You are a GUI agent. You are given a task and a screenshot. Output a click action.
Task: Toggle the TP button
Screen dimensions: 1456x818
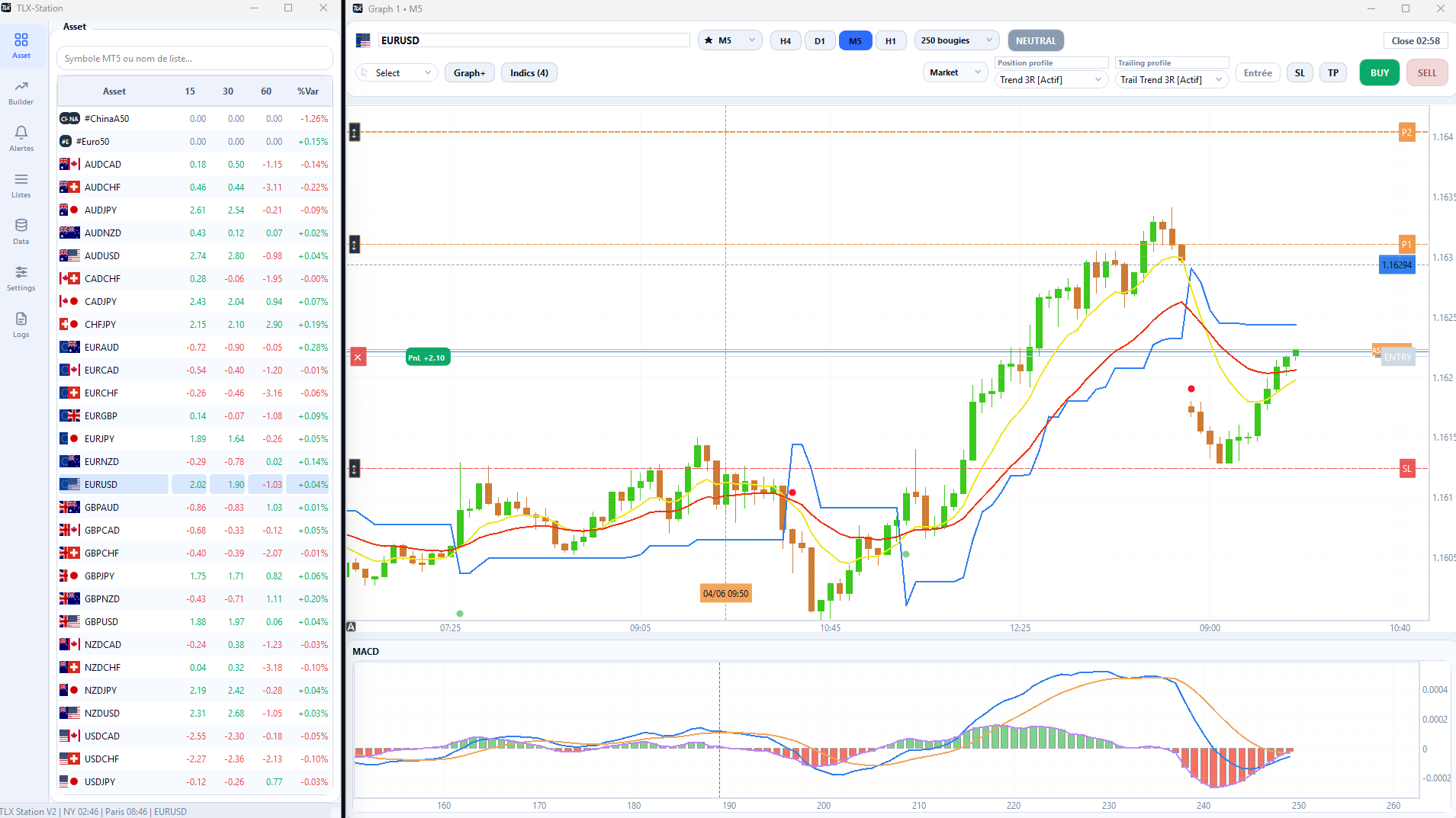click(1333, 73)
